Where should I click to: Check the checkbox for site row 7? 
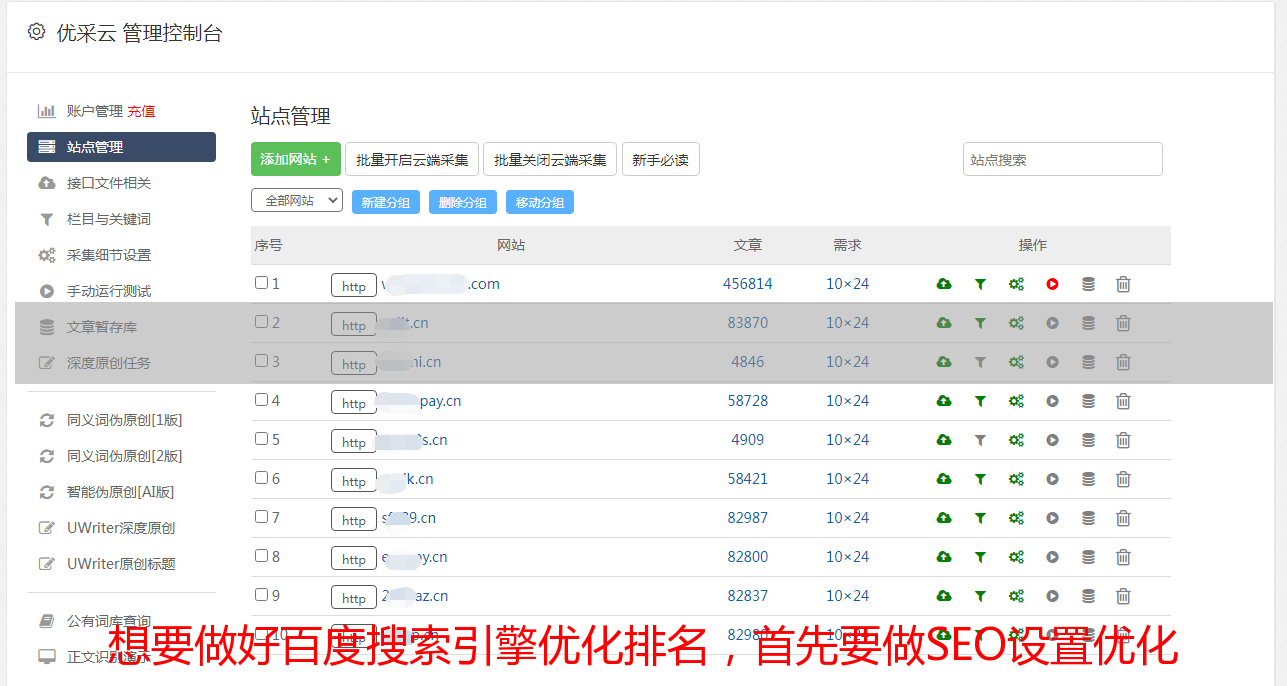pos(261,517)
